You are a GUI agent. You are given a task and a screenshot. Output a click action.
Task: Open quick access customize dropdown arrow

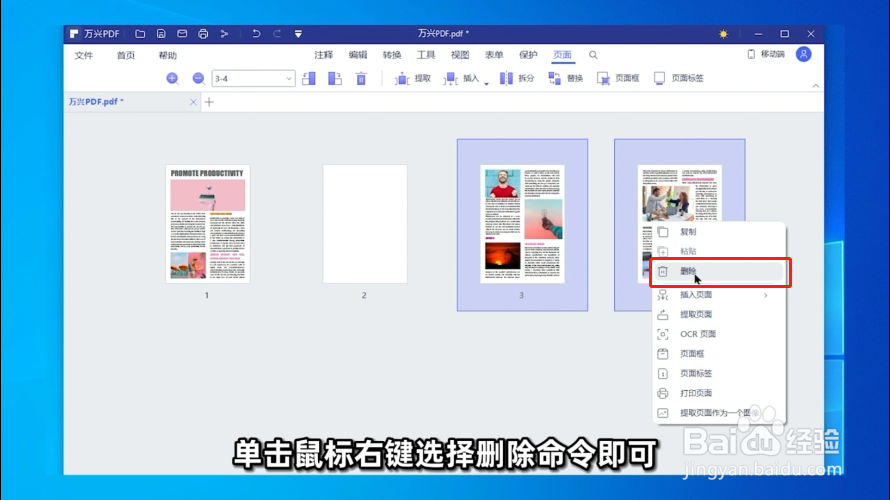coord(298,34)
